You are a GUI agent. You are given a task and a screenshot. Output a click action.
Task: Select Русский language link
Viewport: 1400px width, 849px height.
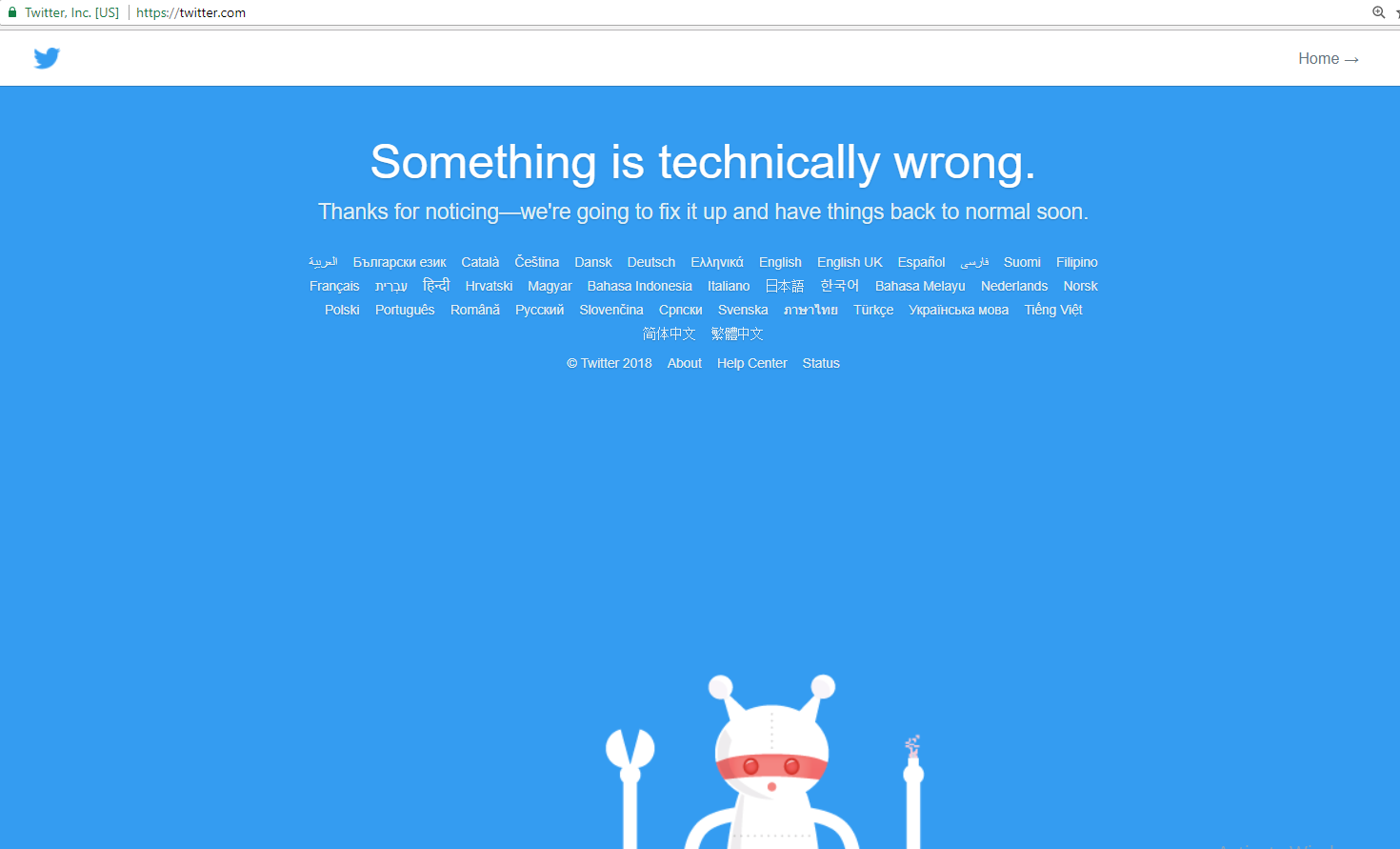click(540, 310)
